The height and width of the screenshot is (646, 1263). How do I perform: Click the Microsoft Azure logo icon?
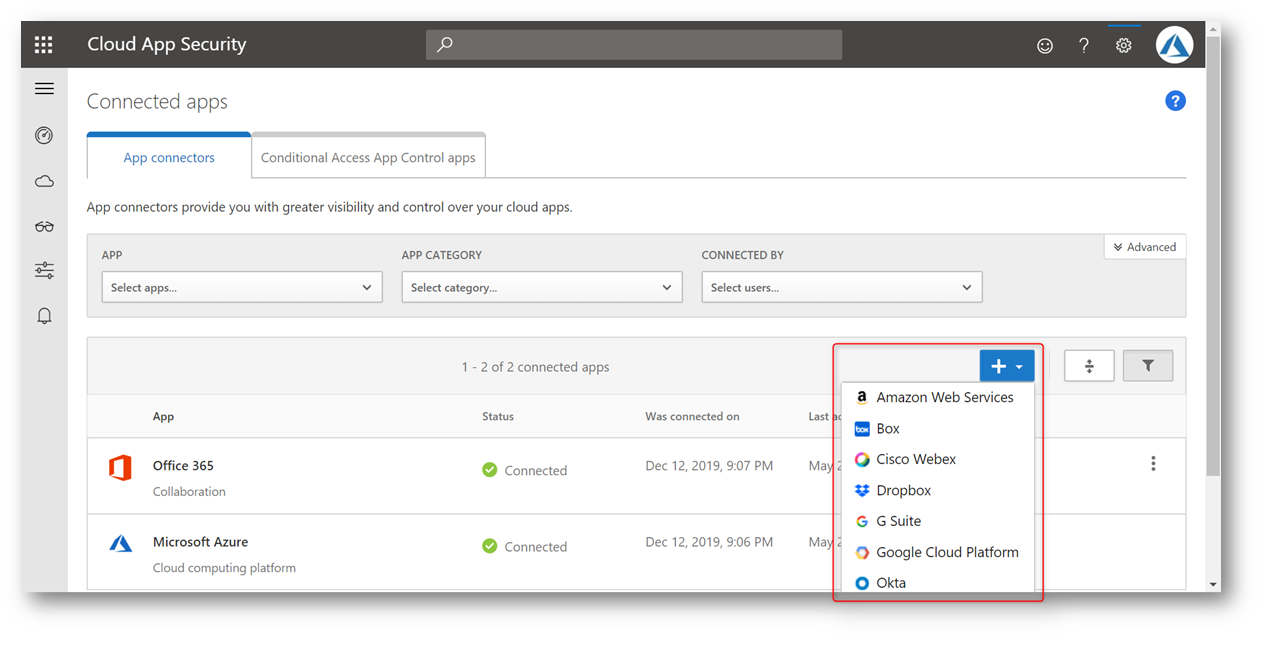[120, 544]
